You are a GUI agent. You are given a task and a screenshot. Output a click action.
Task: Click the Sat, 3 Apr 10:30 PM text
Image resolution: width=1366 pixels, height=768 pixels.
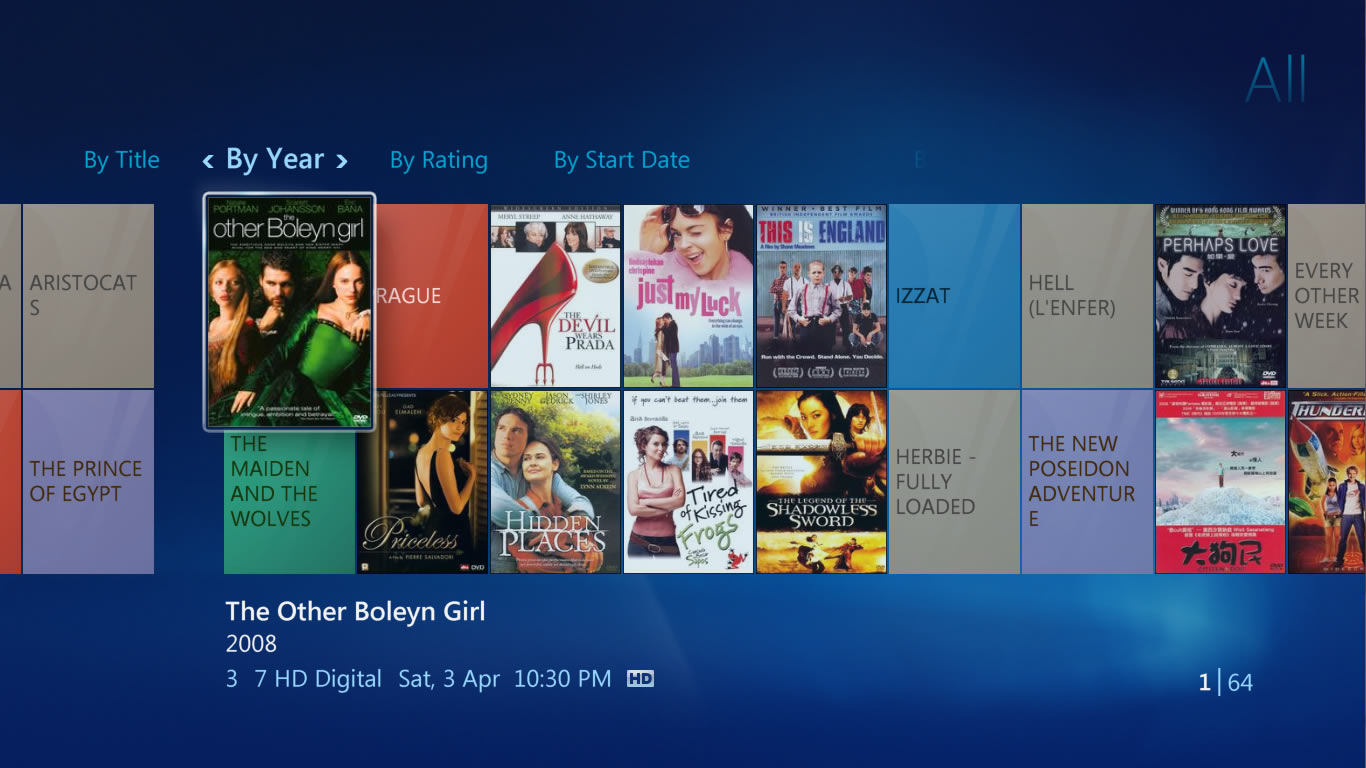(x=505, y=679)
